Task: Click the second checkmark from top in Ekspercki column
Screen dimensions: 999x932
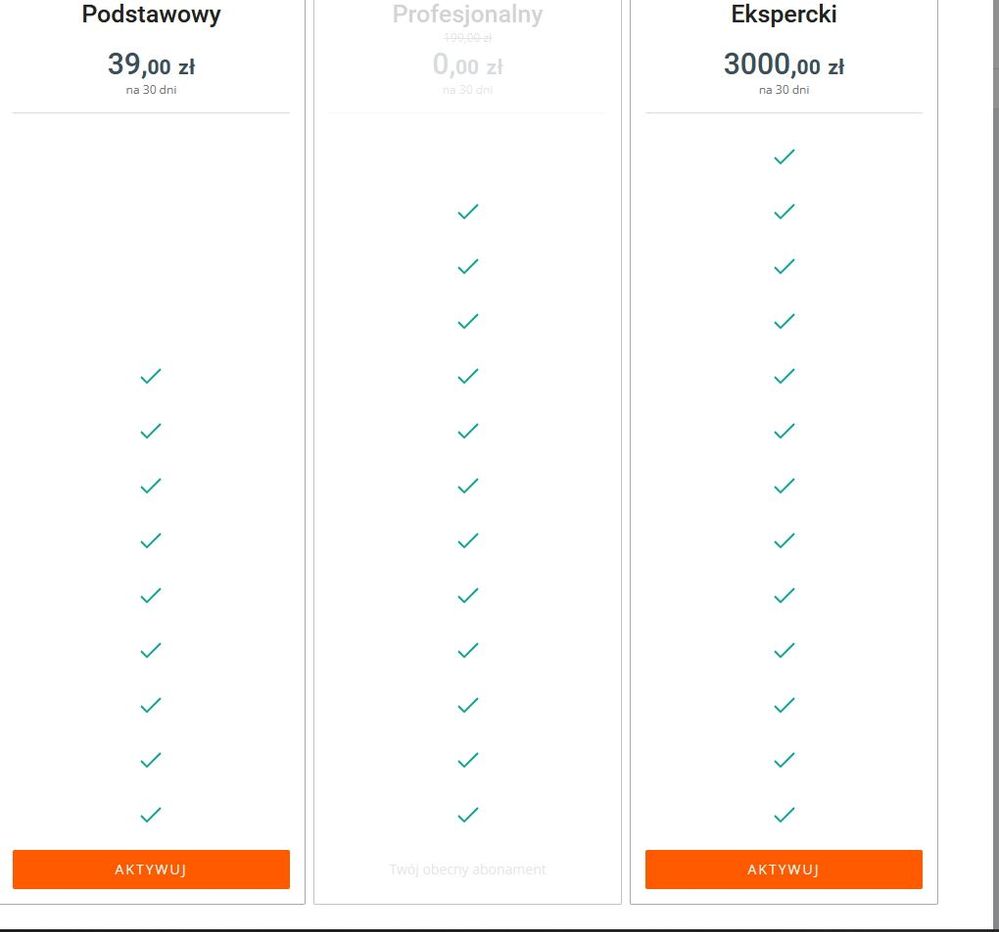Action: pos(784,211)
